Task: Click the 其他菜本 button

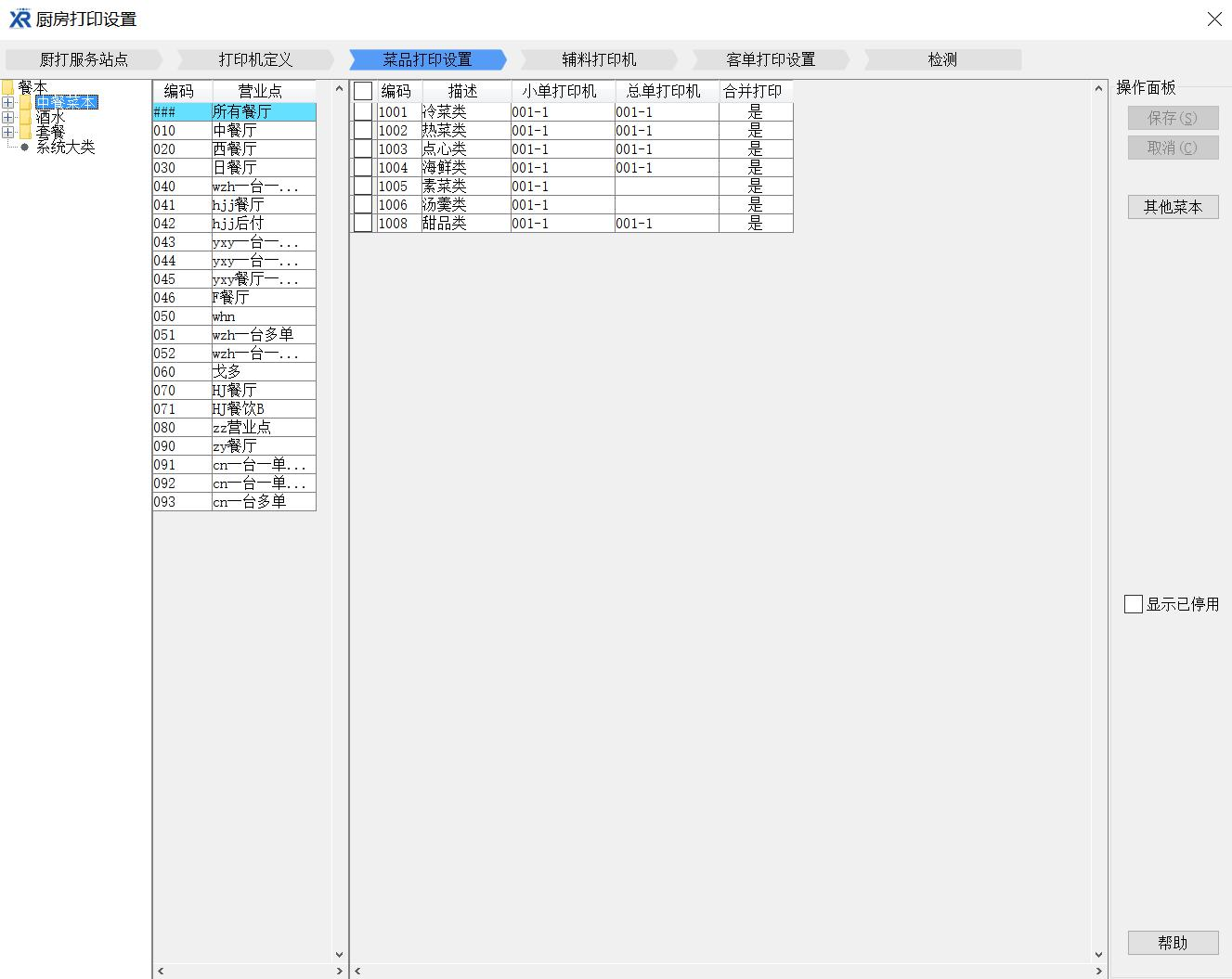Action: pyautogui.click(x=1173, y=207)
